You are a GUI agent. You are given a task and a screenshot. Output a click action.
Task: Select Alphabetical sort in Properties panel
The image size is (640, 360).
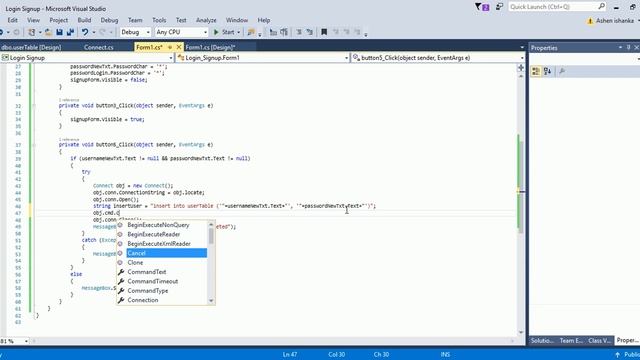pyautogui.click(x=547, y=71)
